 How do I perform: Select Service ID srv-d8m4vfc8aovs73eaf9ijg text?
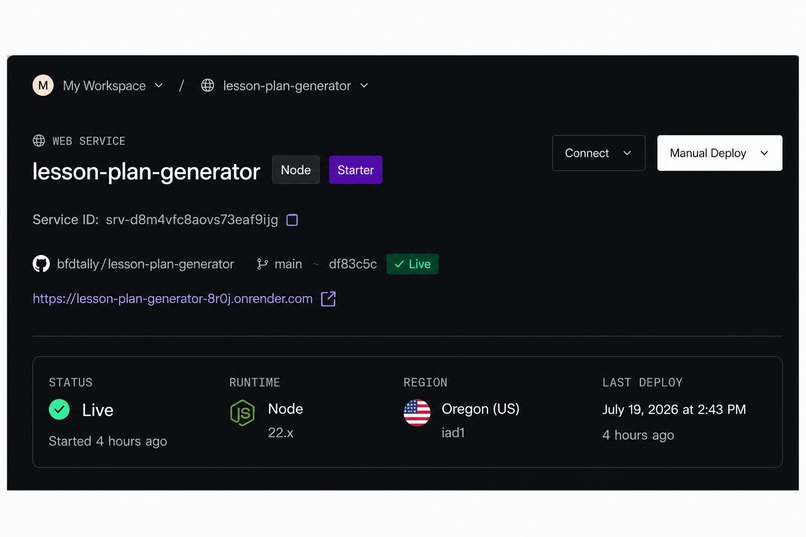(192, 220)
